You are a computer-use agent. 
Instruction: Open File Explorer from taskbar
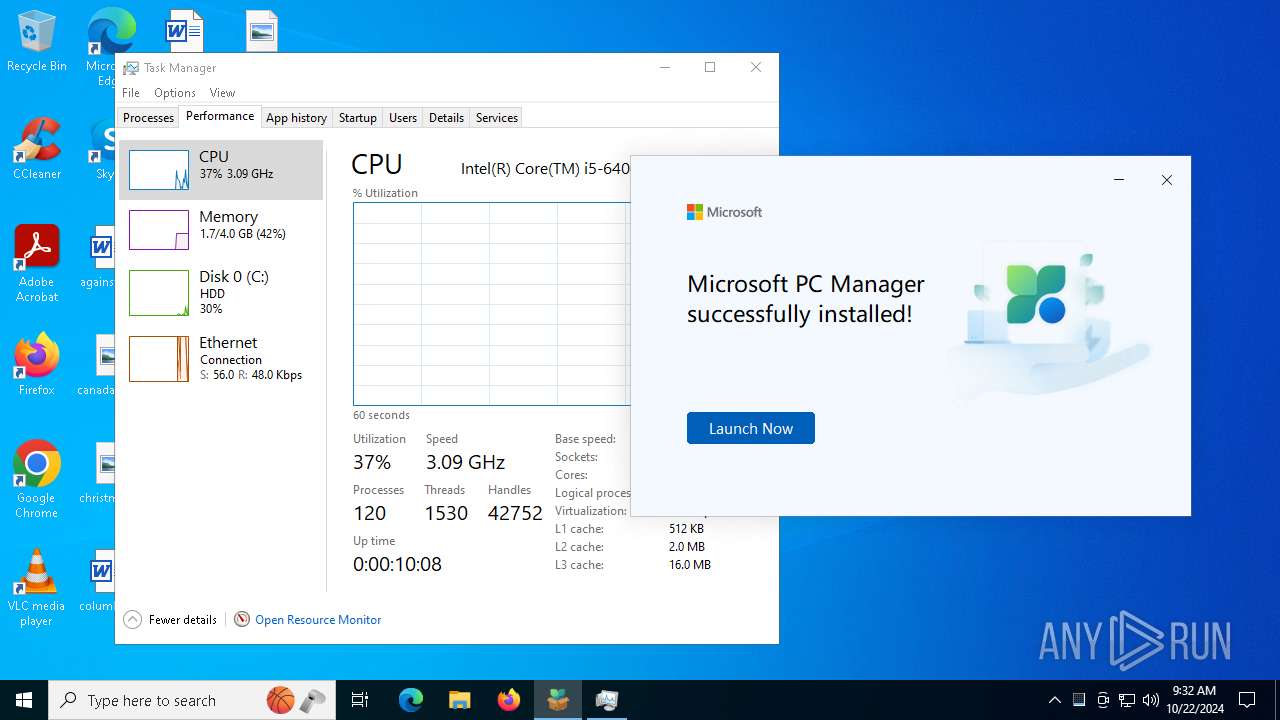coord(459,700)
